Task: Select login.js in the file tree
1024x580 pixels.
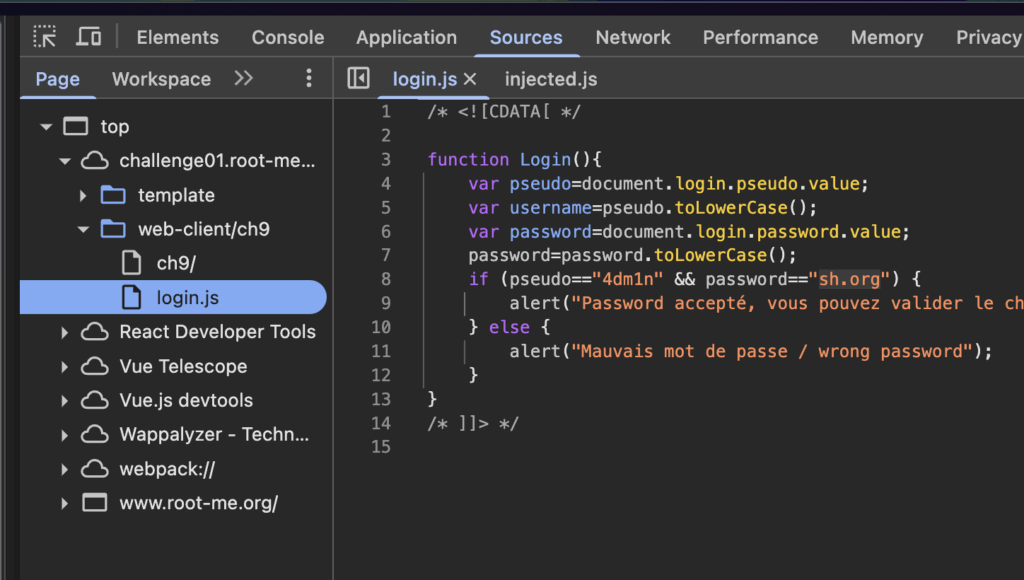Action: coord(187,297)
